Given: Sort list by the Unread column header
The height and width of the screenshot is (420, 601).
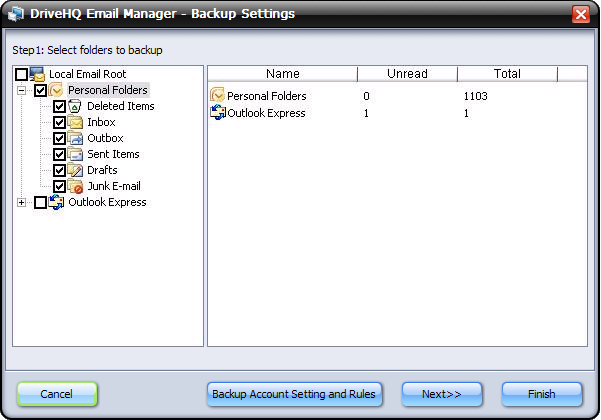Looking at the screenshot, I should [x=407, y=73].
